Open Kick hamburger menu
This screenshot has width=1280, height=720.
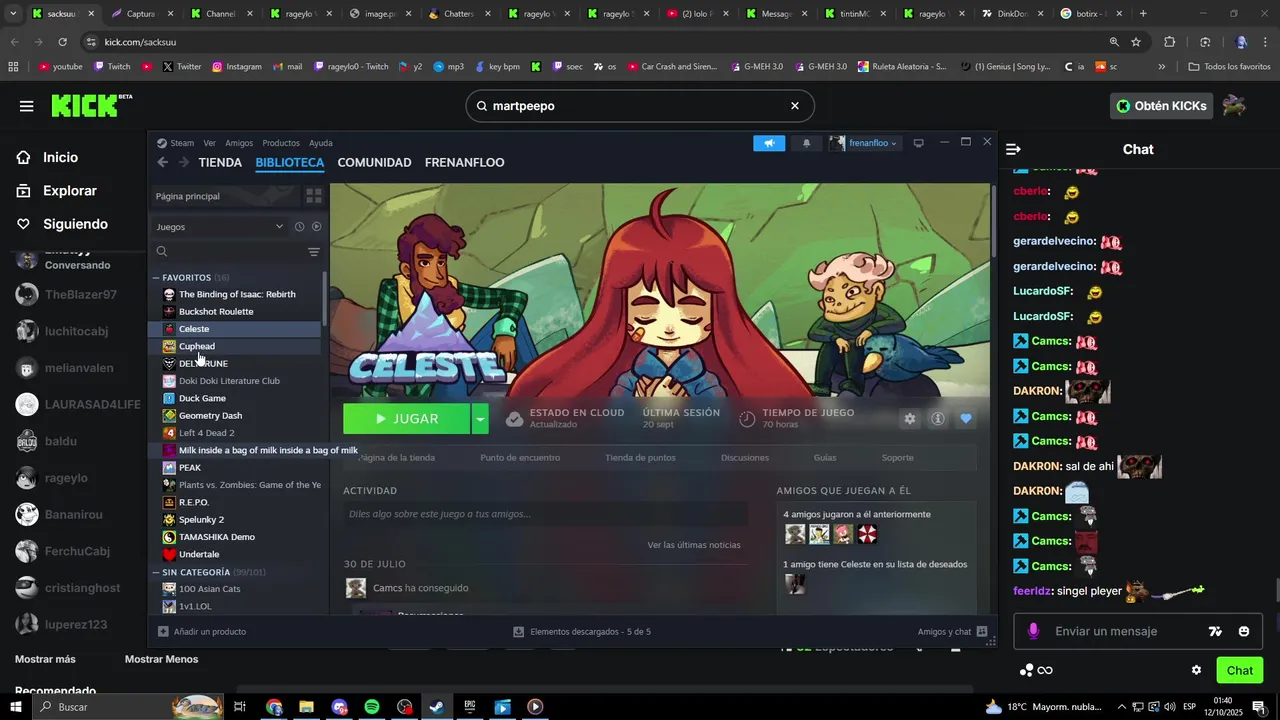click(x=27, y=106)
